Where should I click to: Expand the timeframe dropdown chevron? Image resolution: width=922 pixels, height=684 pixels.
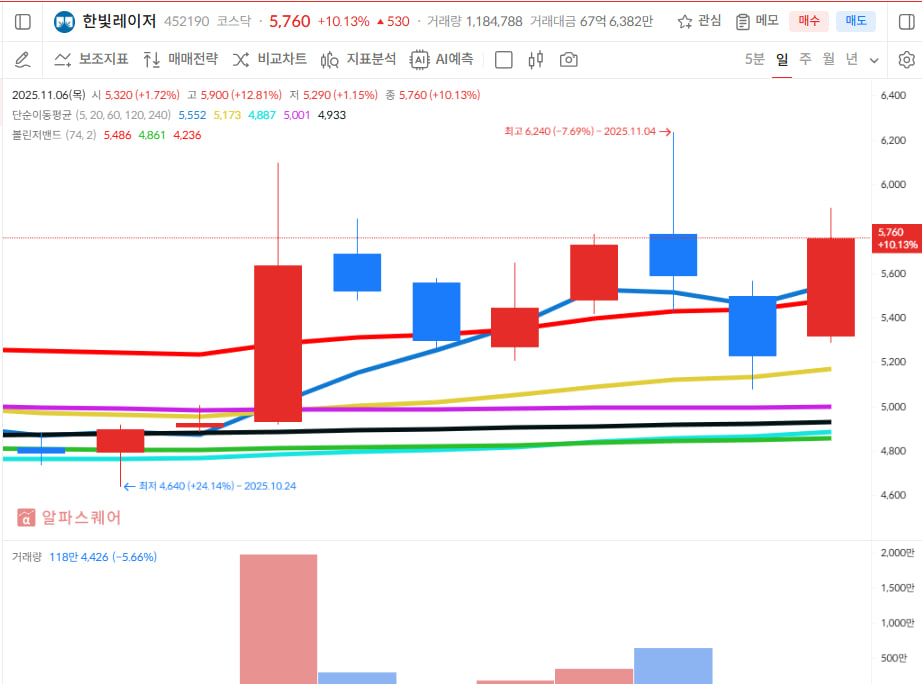(x=874, y=60)
